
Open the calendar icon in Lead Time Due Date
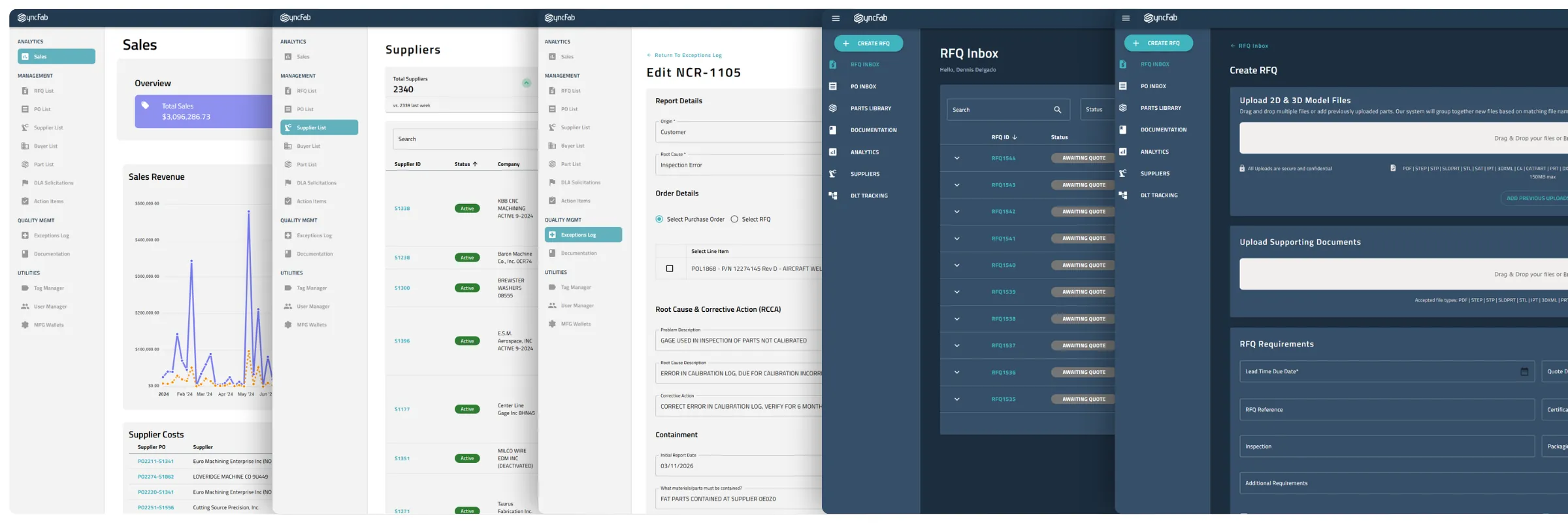click(x=1524, y=371)
